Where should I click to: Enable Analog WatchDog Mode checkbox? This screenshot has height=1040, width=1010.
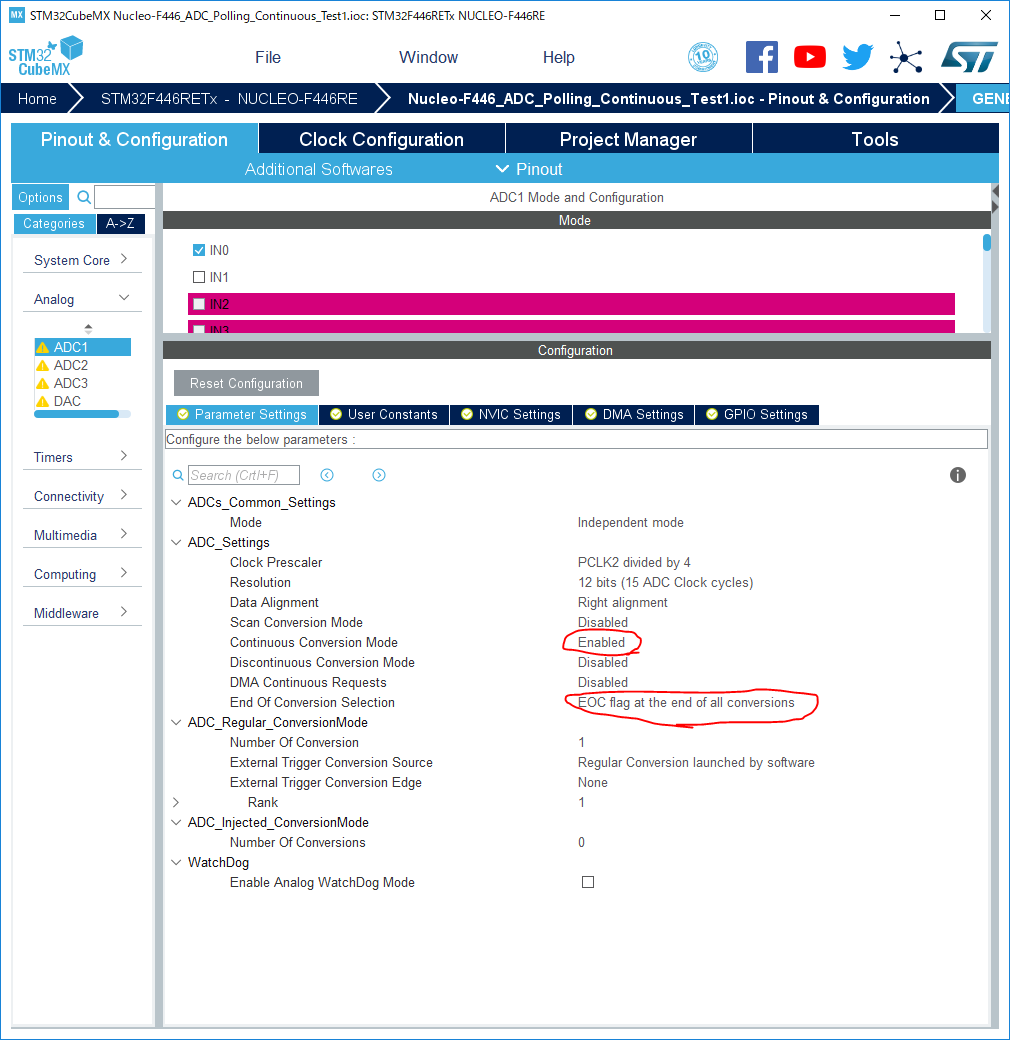tap(588, 882)
